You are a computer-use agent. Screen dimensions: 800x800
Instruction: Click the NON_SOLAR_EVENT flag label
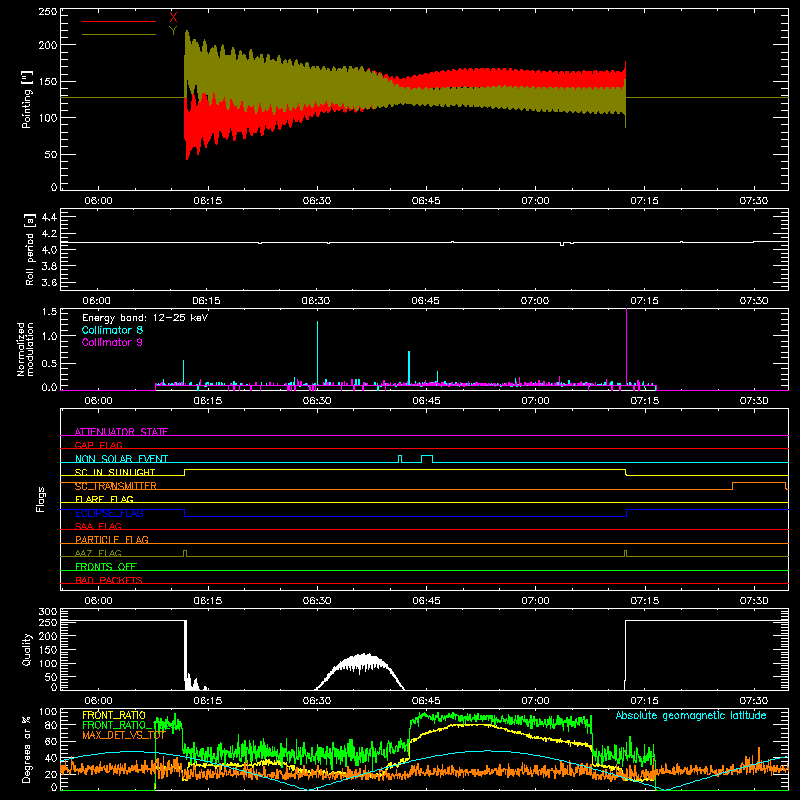pyautogui.click(x=121, y=459)
